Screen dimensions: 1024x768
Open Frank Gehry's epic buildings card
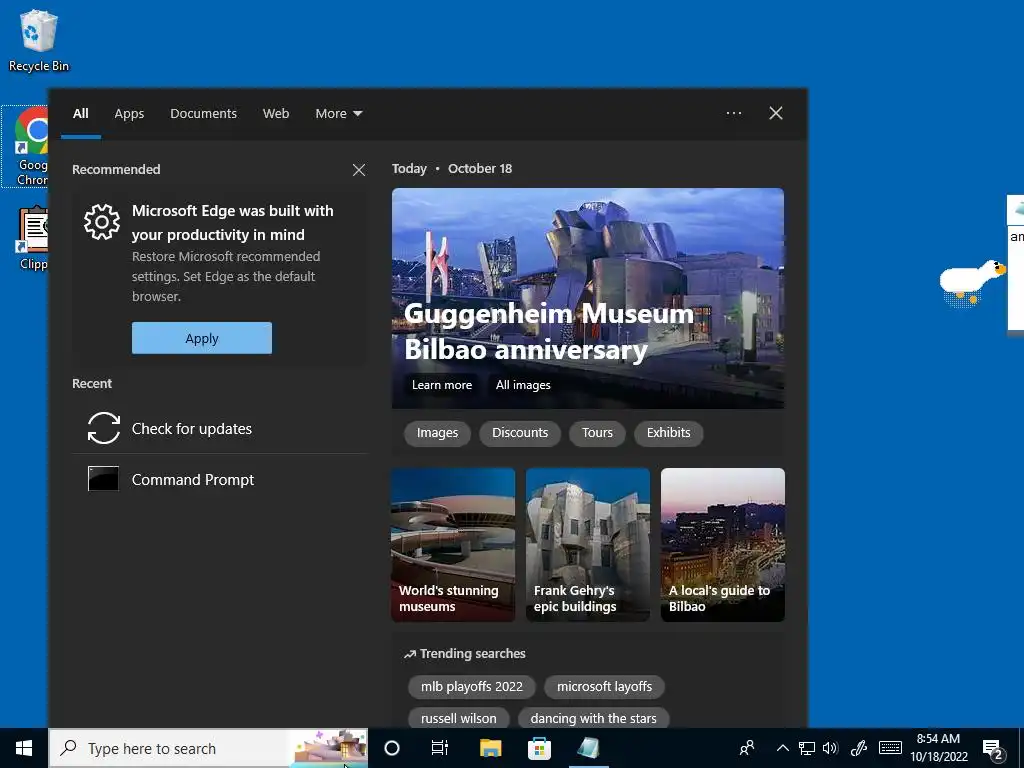[x=588, y=545]
